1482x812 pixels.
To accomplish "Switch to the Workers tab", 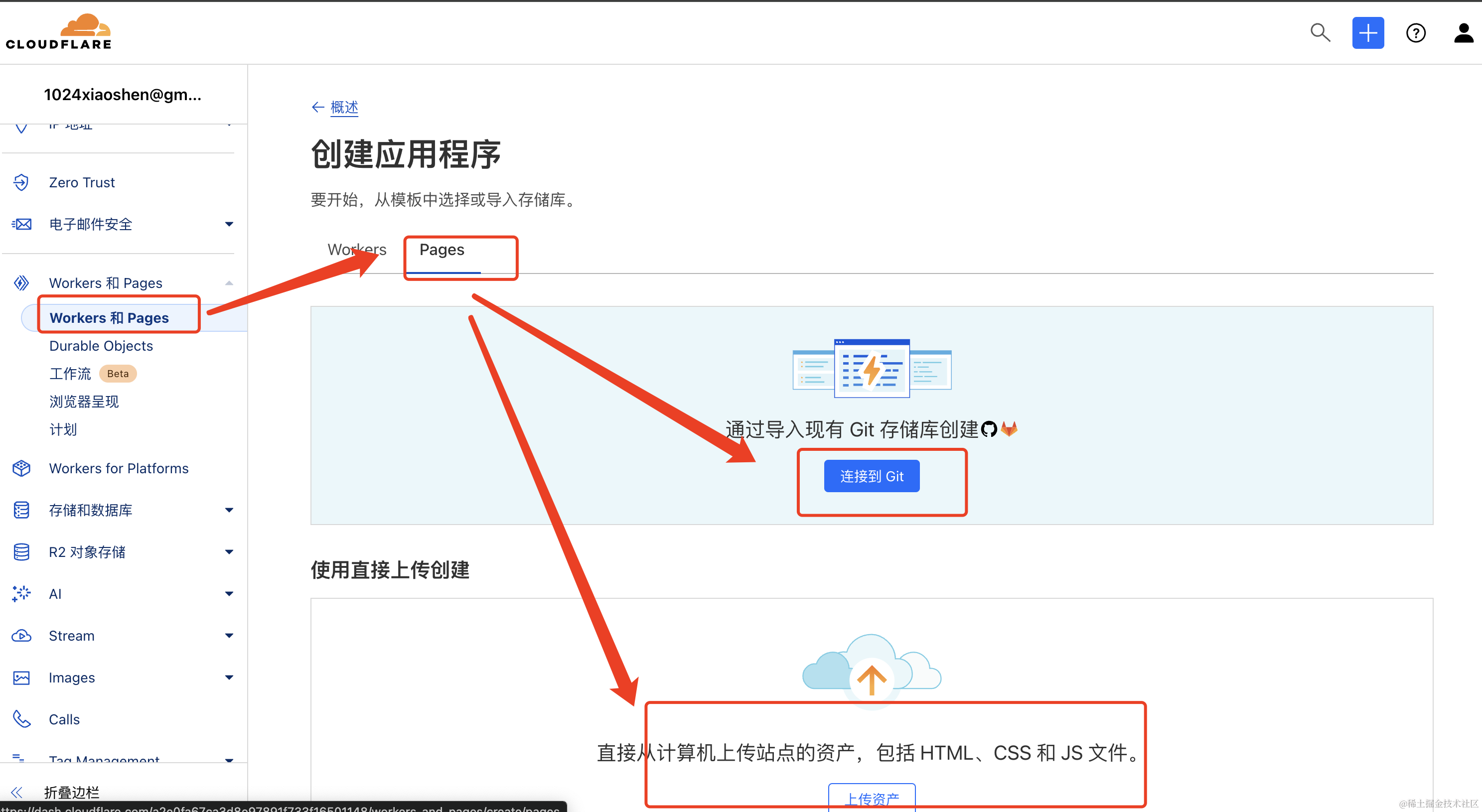I will point(357,250).
